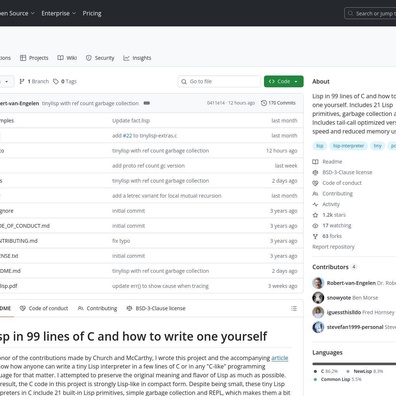Open the Update fact.lisp commit message
Image resolution: width=396 pixels, height=396 pixels.
click(131, 121)
